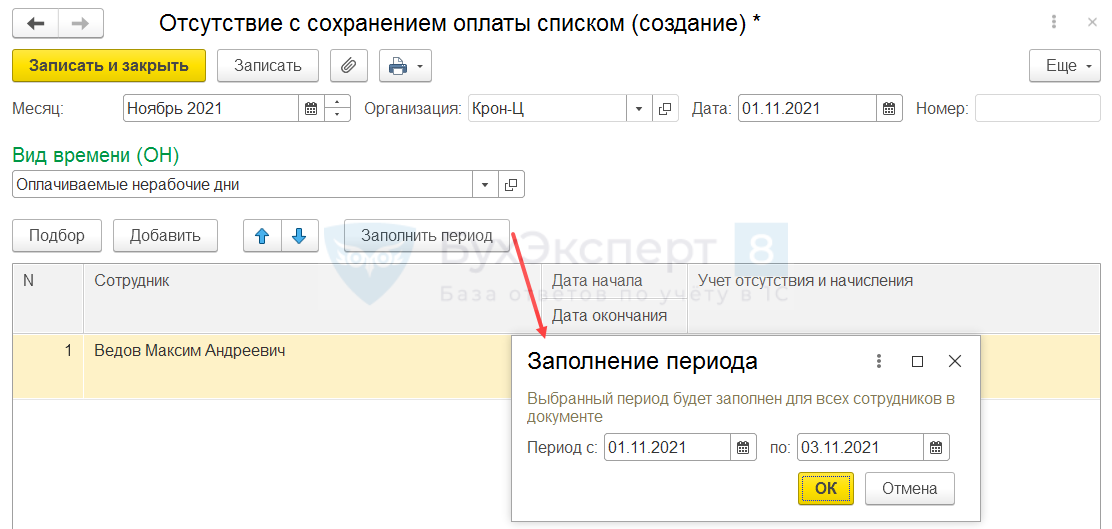The height and width of the screenshot is (529, 1112).
Task: Open calendar for 'Период с' date
Action: tap(743, 447)
